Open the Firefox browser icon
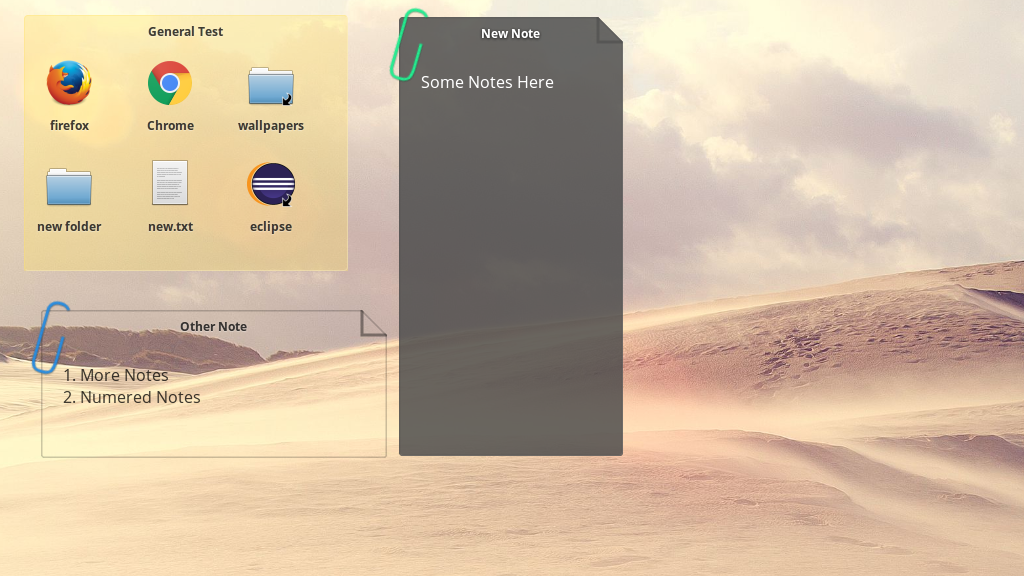 (x=69, y=84)
